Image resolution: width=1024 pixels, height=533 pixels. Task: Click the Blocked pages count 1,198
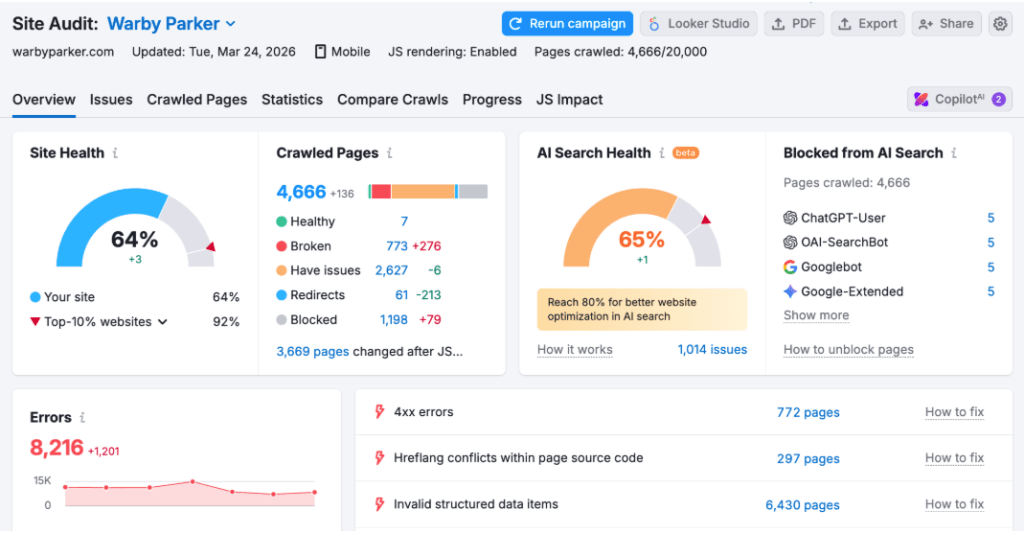click(394, 320)
